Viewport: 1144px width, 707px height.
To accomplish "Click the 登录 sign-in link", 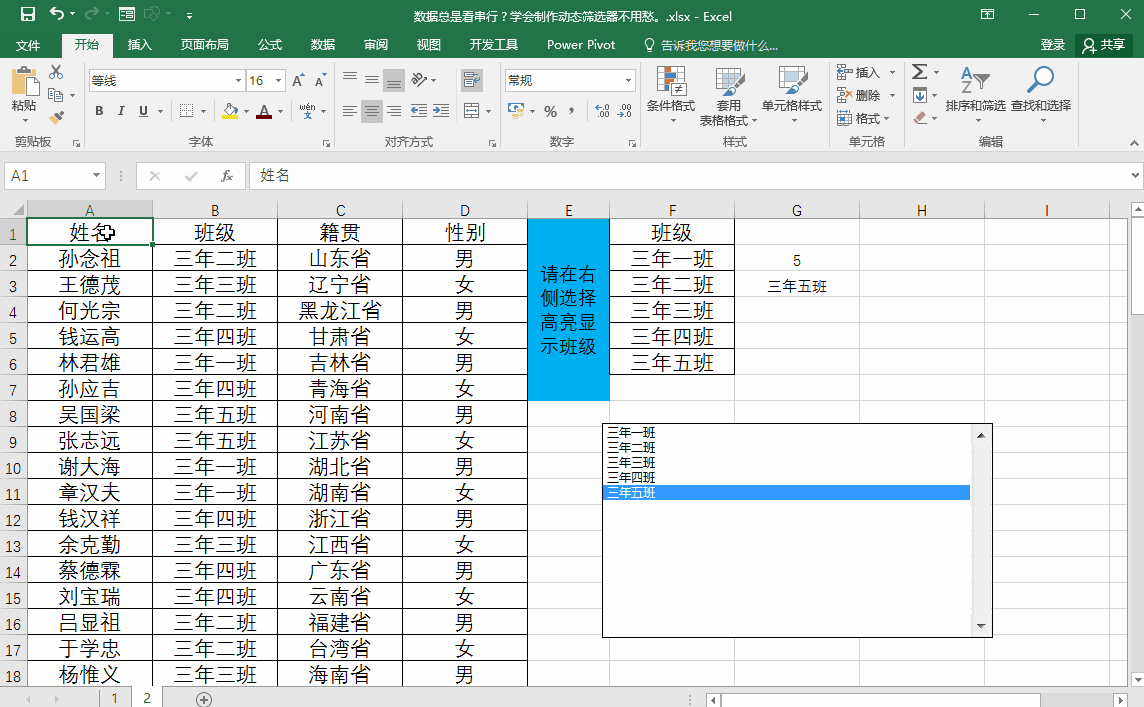I will [x=1052, y=45].
